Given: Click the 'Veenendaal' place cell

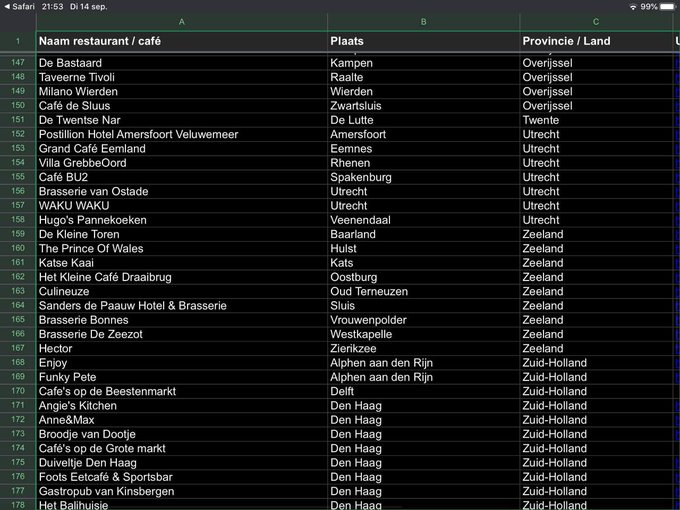Looking at the screenshot, I should click(x=423, y=220).
